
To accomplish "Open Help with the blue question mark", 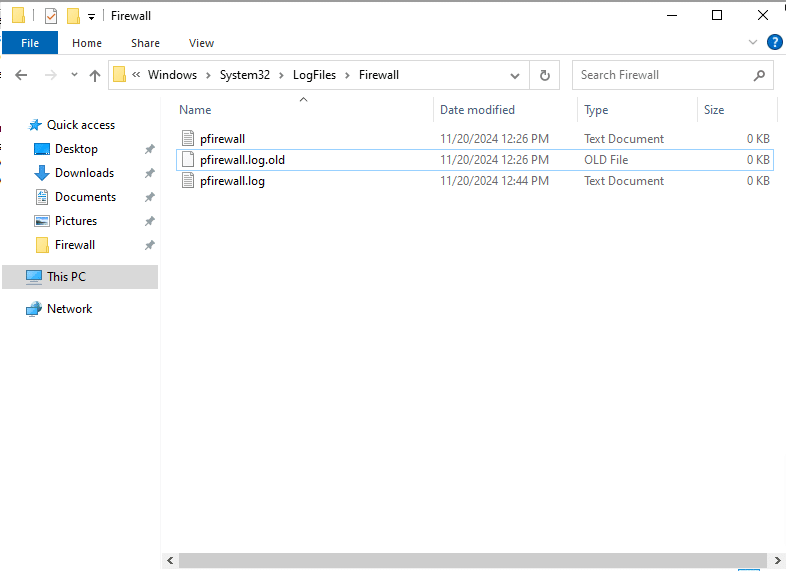I will point(774,43).
